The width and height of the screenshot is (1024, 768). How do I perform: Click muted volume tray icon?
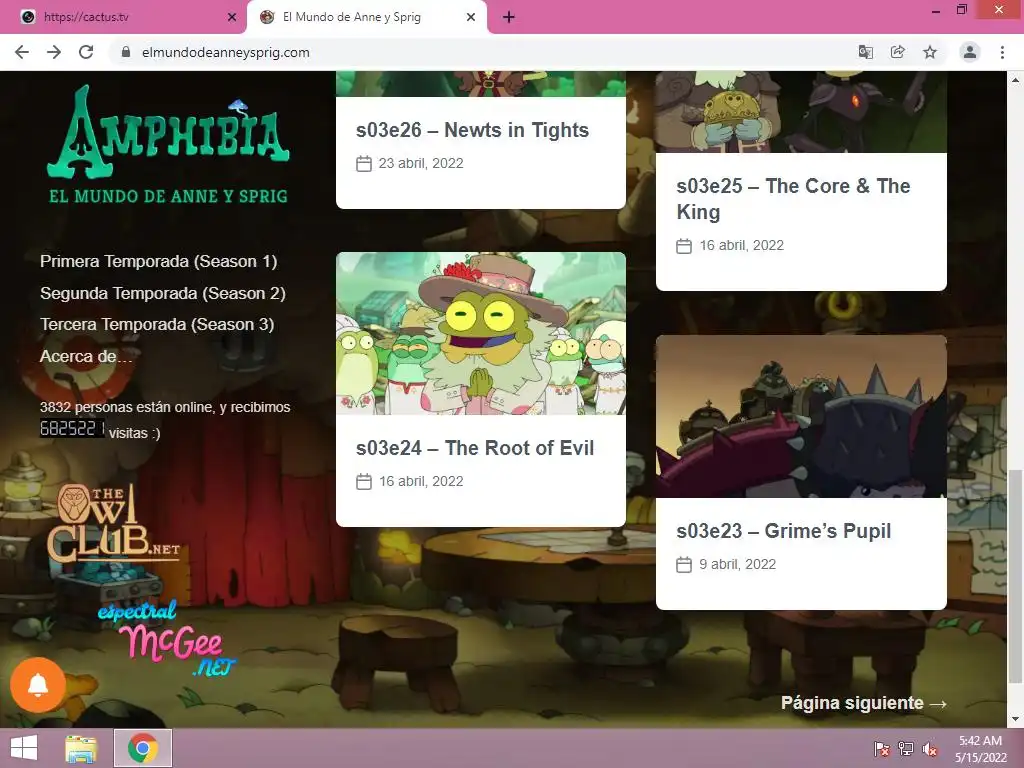(x=930, y=748)
